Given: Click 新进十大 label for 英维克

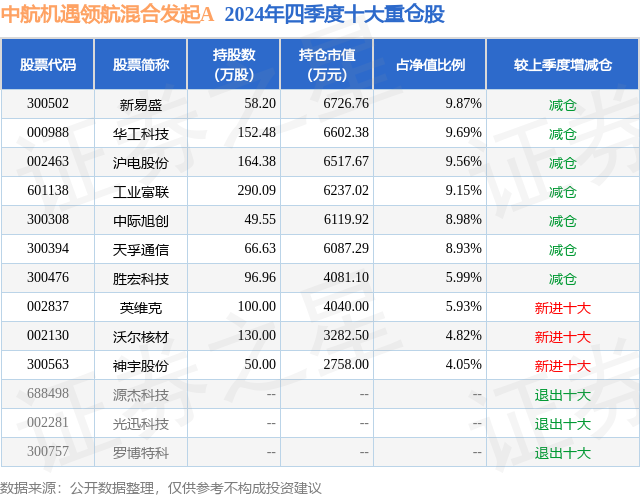Looking at the screenshot, I should click(x=563, y=308).
